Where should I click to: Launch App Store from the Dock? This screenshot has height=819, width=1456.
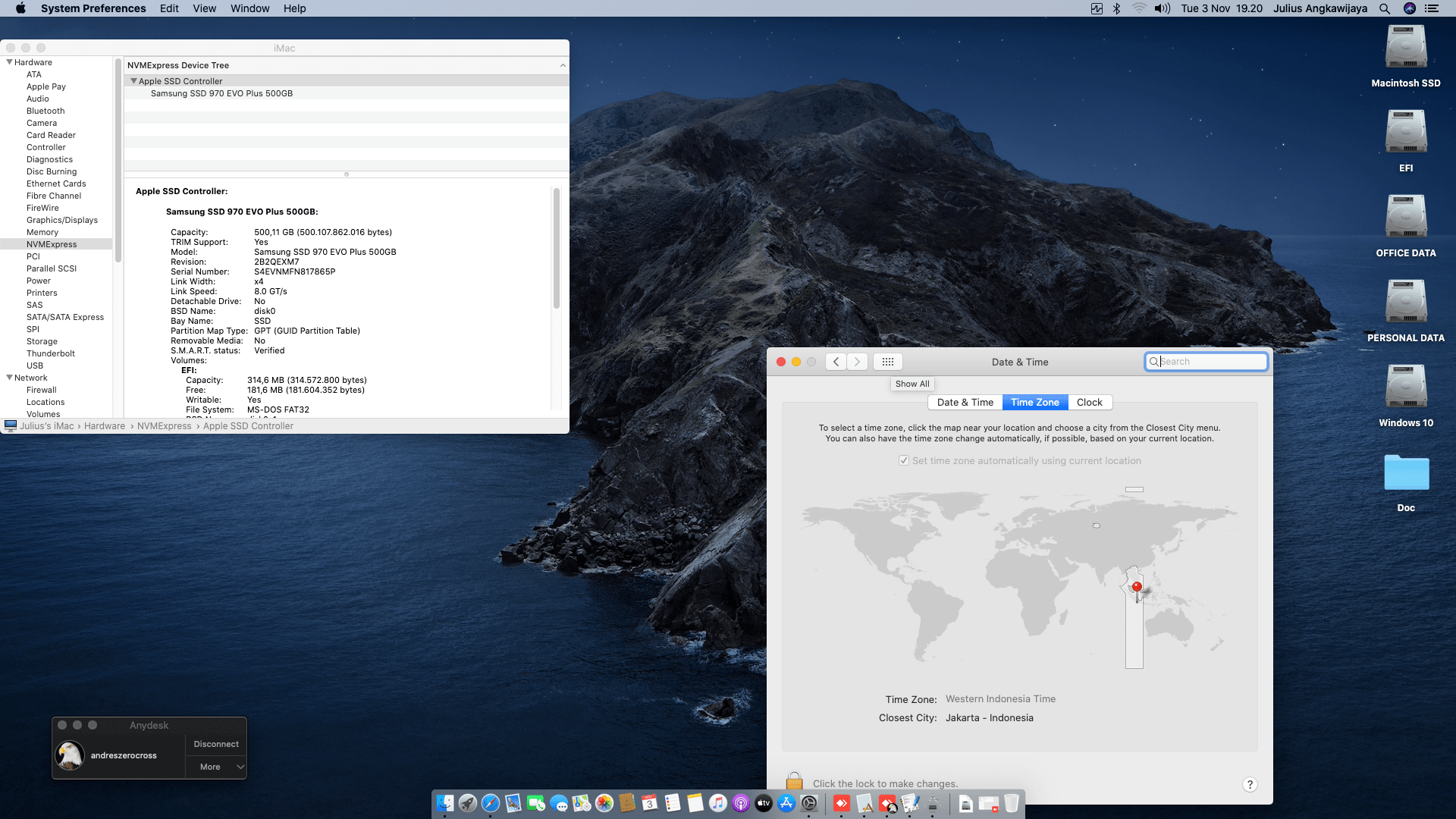point(786,803)
